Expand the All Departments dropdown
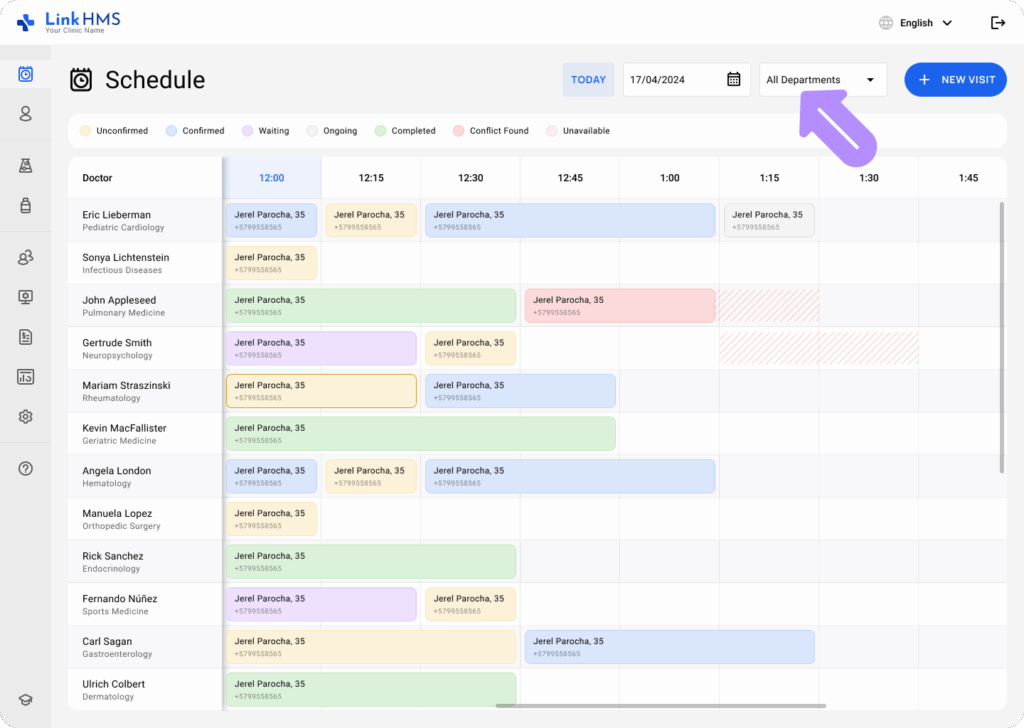Viewport: 1024px width, 728px height. click(x=822, y=80)
